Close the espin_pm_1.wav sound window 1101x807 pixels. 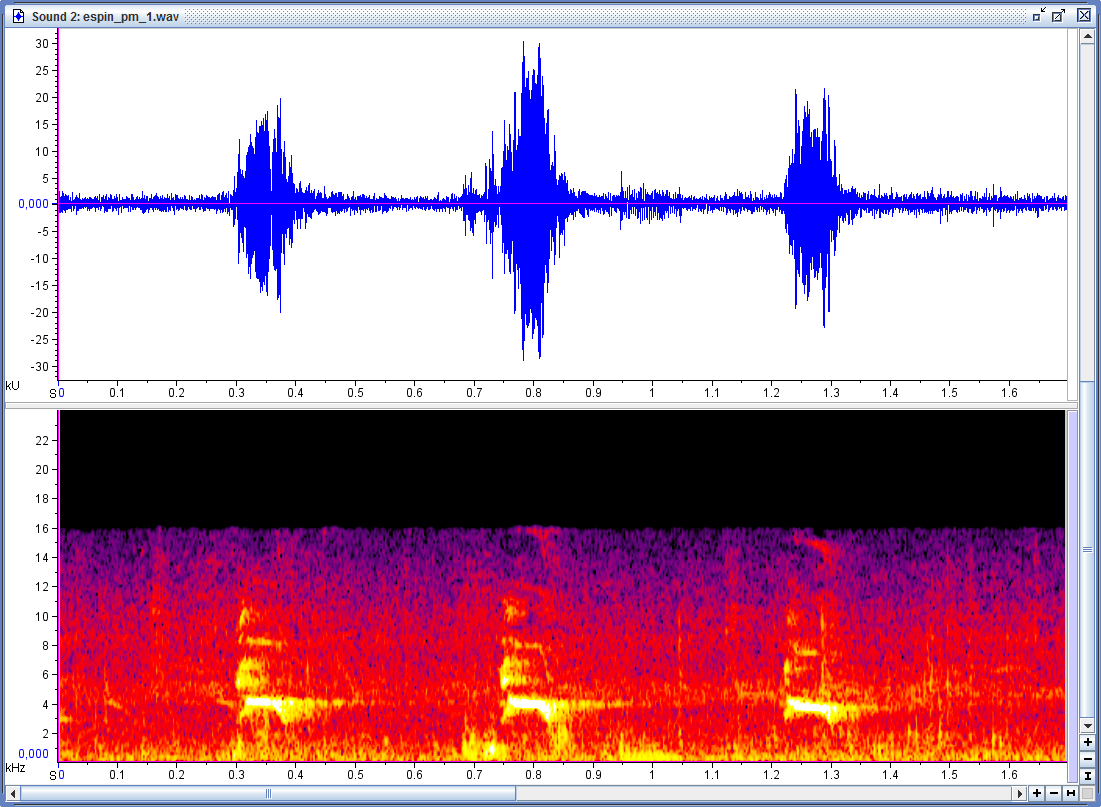1084,15
